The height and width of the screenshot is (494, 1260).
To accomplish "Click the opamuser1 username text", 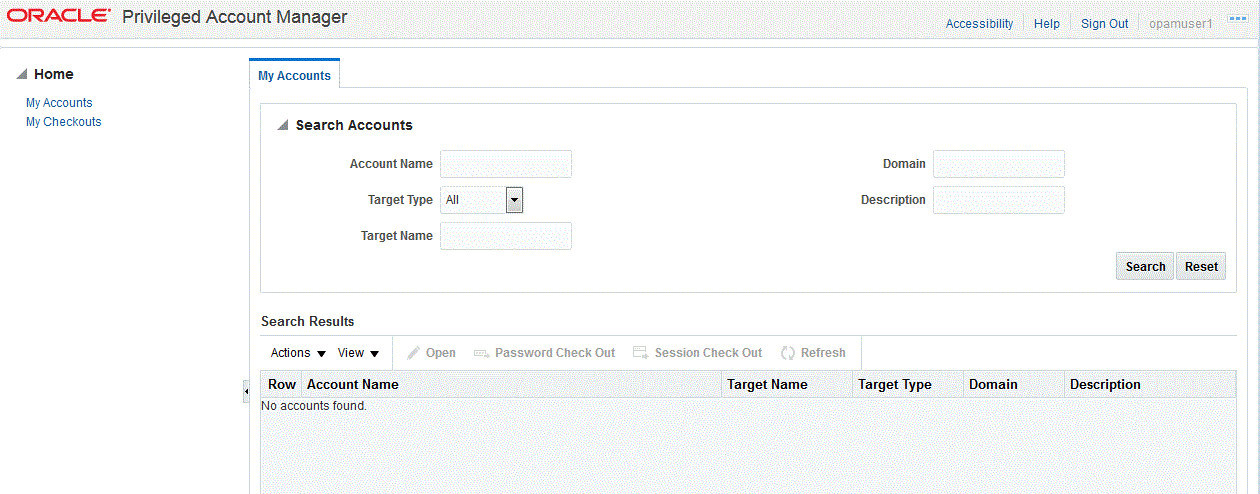I will coord(1181,24).
